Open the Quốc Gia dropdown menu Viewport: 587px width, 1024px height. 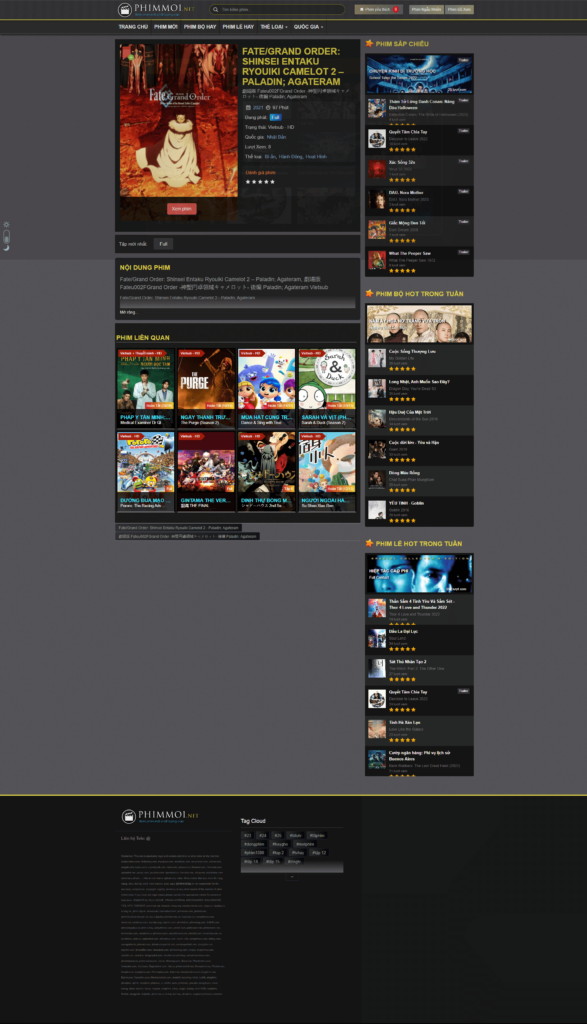(308, 27)
